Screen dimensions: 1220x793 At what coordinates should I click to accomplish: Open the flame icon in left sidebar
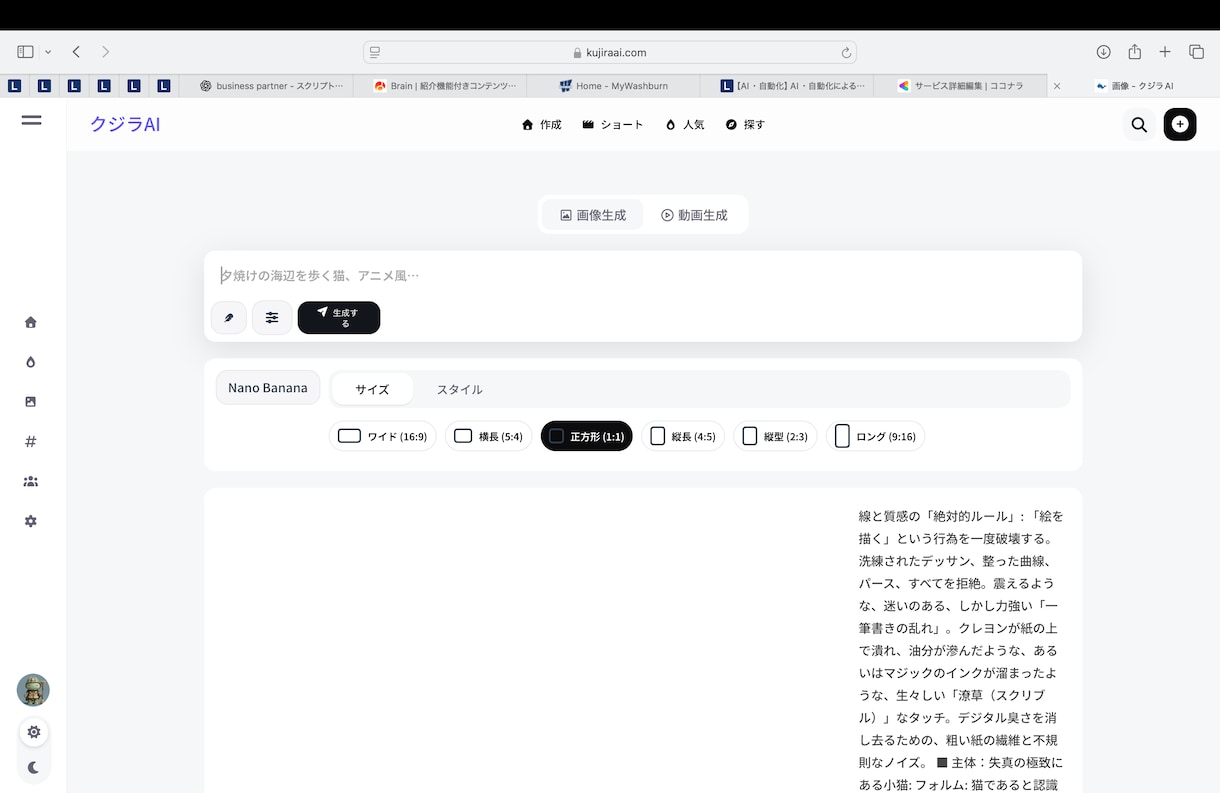pos(31,362)
